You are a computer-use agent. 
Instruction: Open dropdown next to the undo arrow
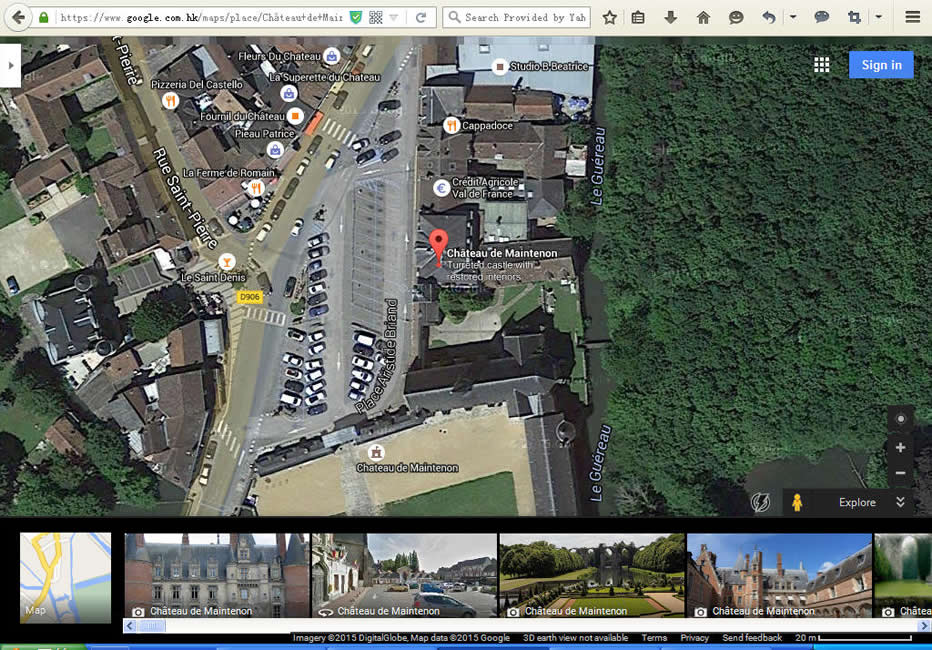click(793, 17)
